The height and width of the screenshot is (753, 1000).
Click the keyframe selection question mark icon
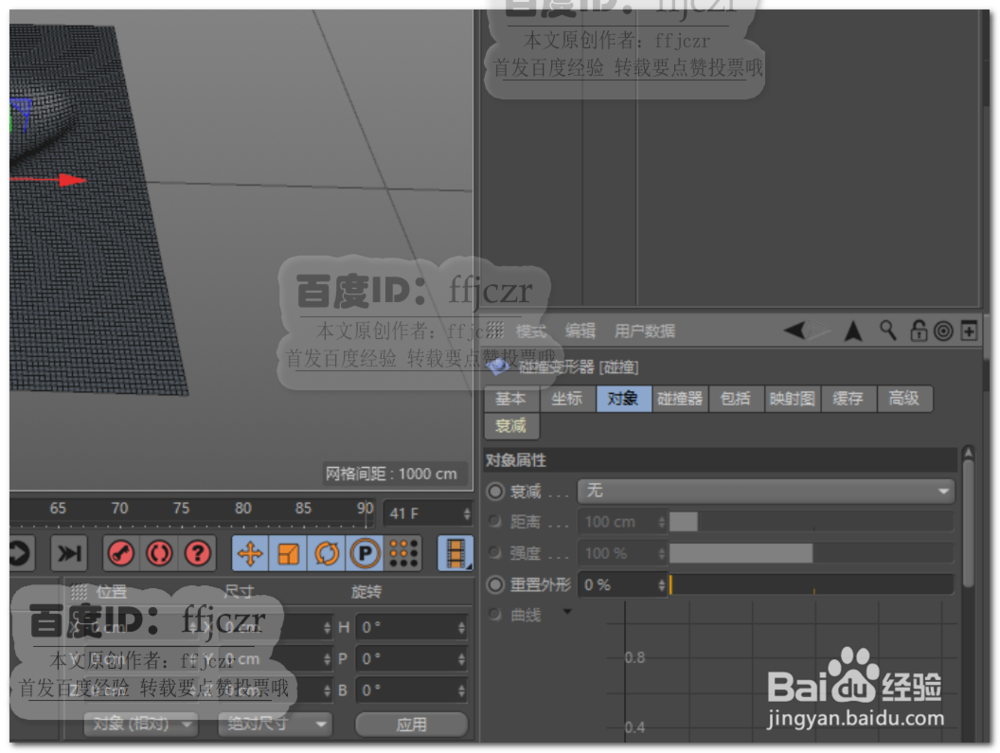(198, 553)
